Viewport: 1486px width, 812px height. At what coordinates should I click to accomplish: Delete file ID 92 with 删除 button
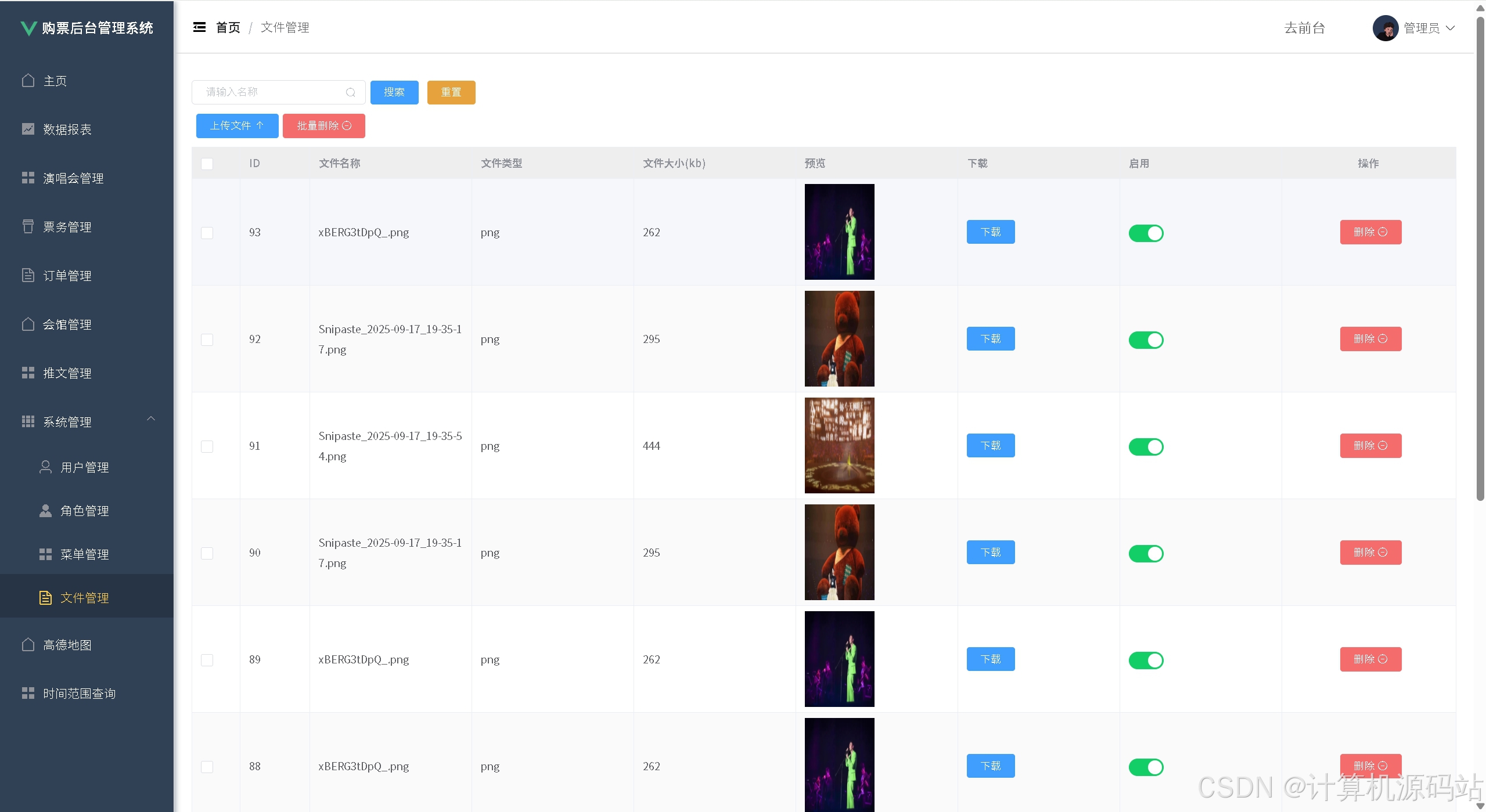[x=1370, y=339]
